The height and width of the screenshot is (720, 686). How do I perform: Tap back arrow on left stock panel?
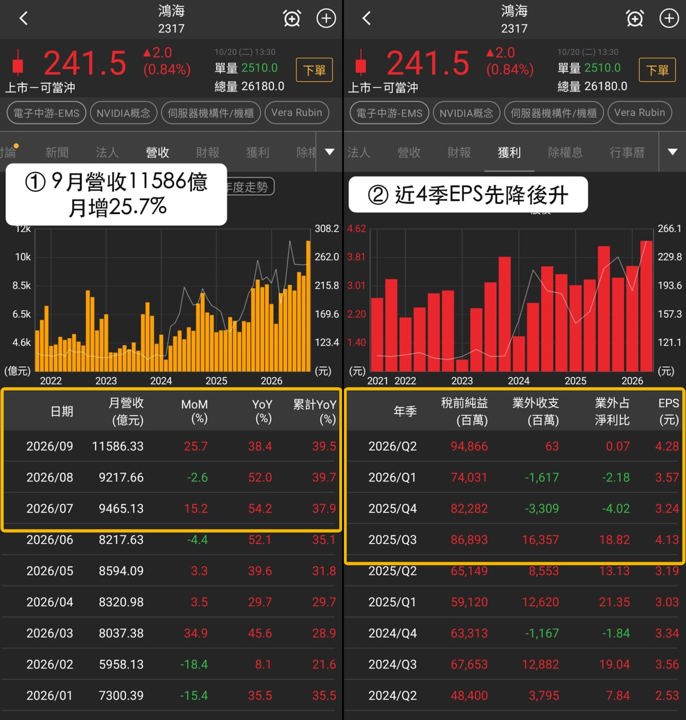pos(24,19)
